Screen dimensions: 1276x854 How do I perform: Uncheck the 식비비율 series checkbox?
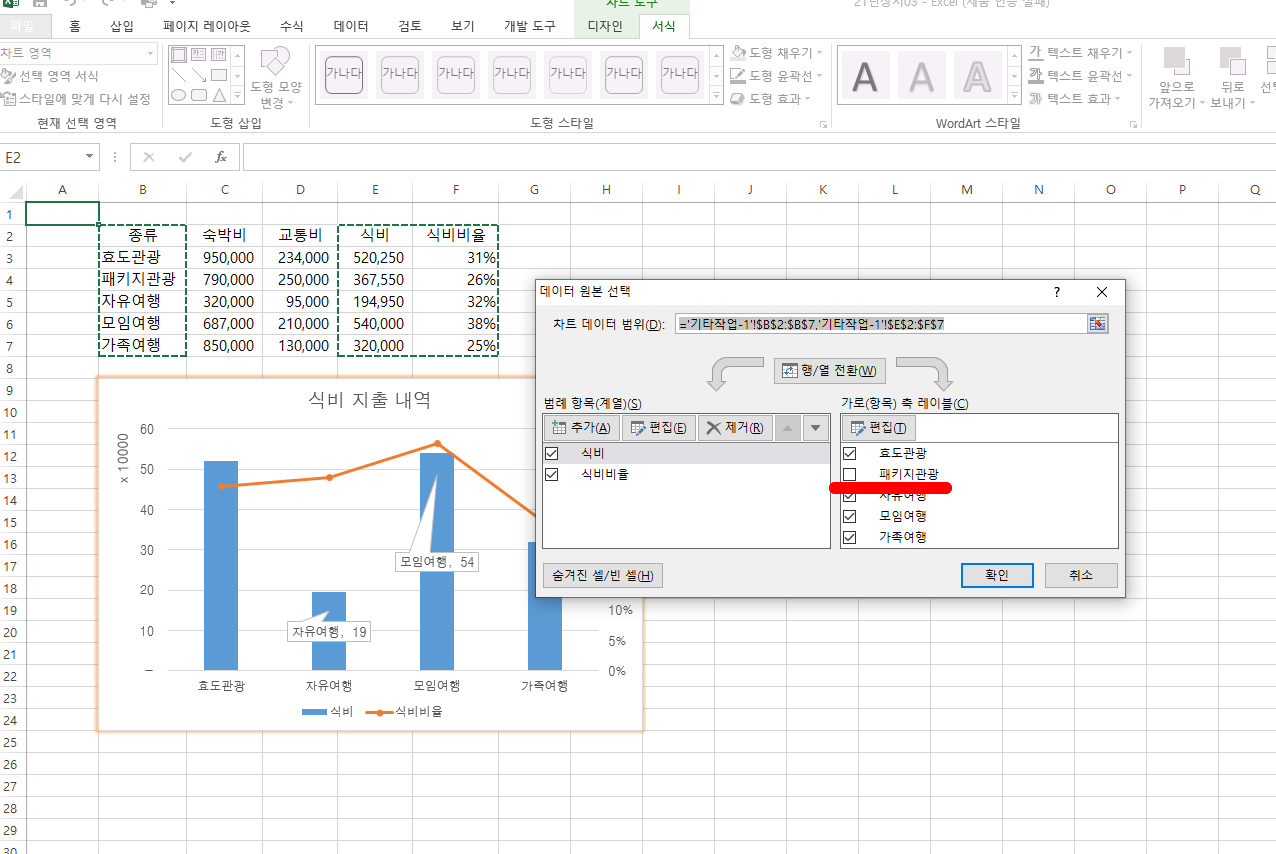coord(552,475)
